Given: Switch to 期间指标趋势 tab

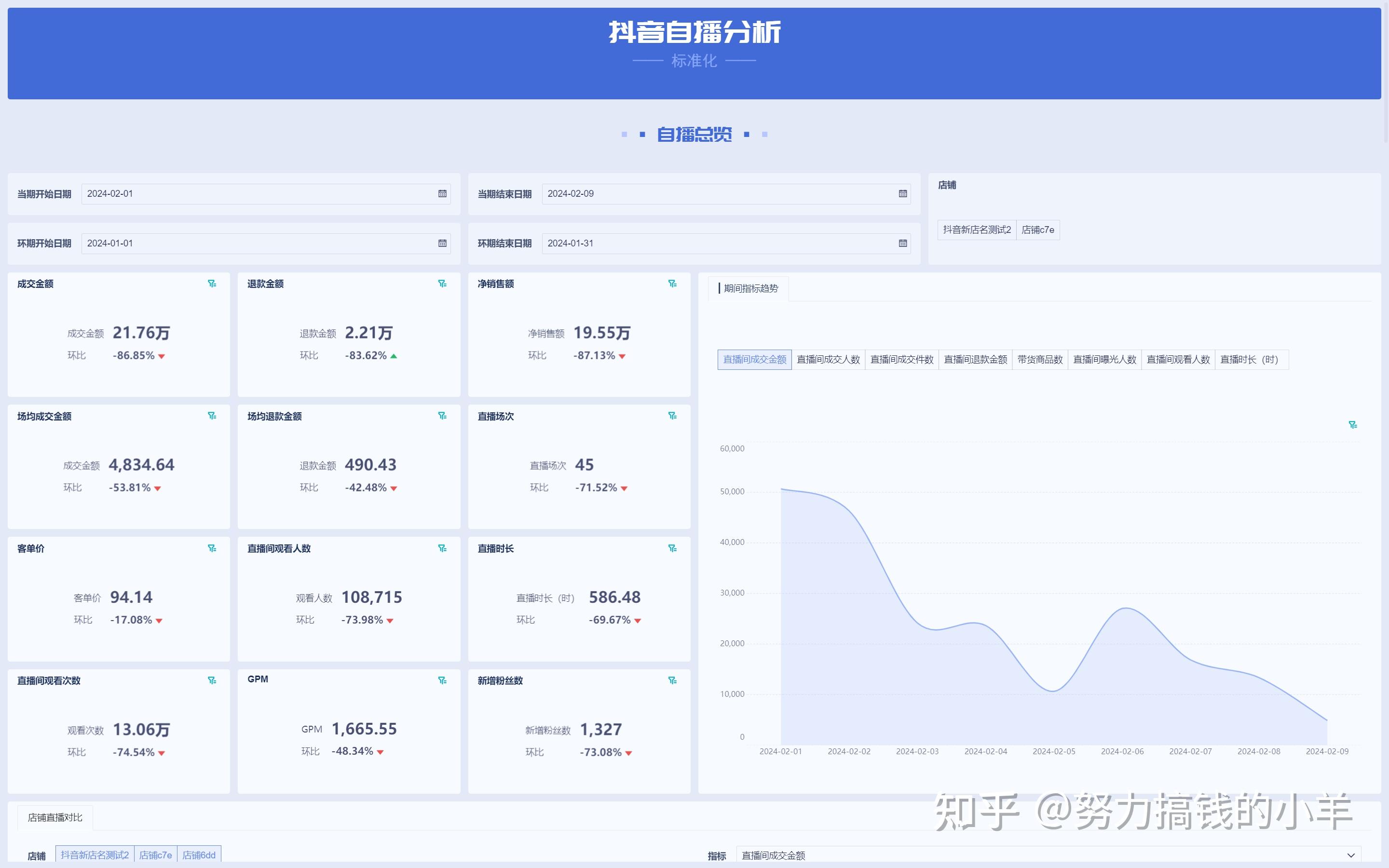Looking at the screenshot, I should coord(749,288).
